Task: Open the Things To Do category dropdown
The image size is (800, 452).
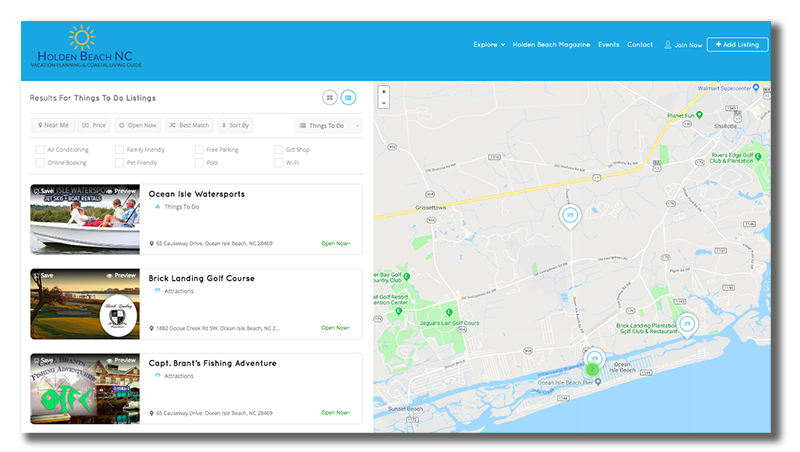Action: point(328,125)
